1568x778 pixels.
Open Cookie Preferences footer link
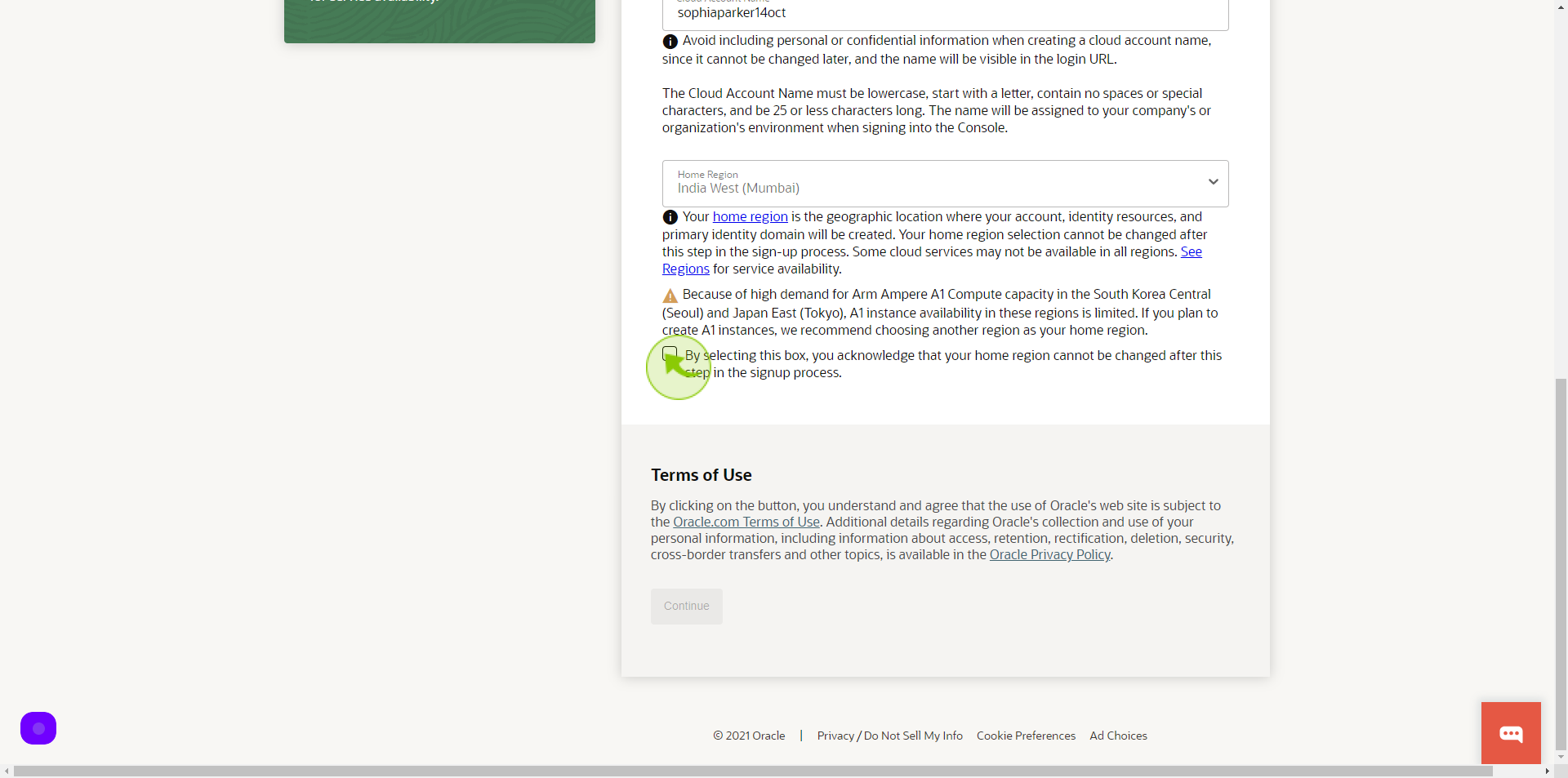point(1026,736)
